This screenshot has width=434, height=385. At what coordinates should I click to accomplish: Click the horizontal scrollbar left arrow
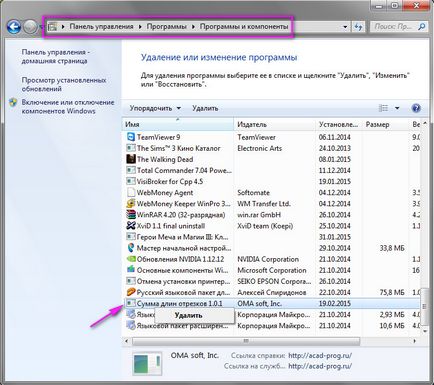[126, 341]
